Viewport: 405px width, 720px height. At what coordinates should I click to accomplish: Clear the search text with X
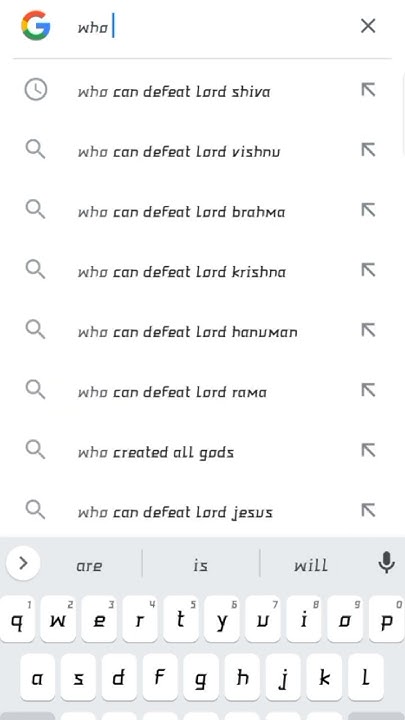[368, 26]
